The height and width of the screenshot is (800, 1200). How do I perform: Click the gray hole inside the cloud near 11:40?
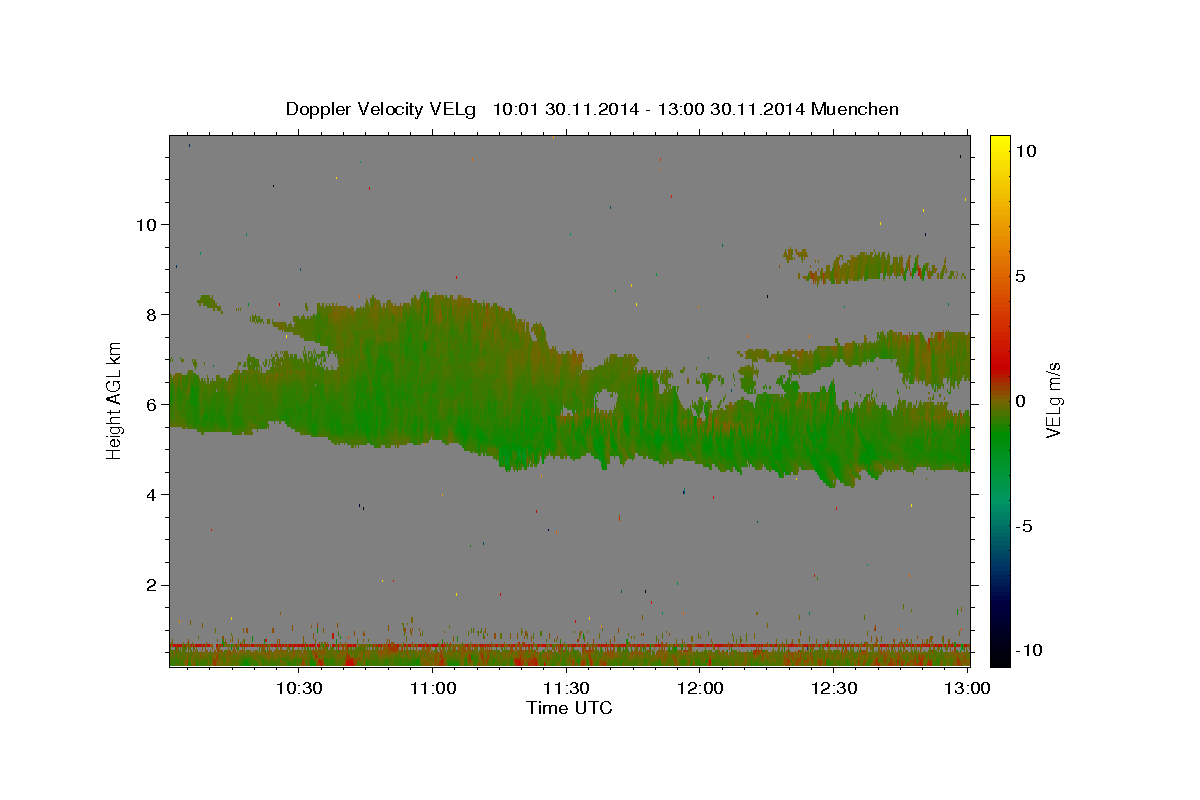click(x=606, y=402)
